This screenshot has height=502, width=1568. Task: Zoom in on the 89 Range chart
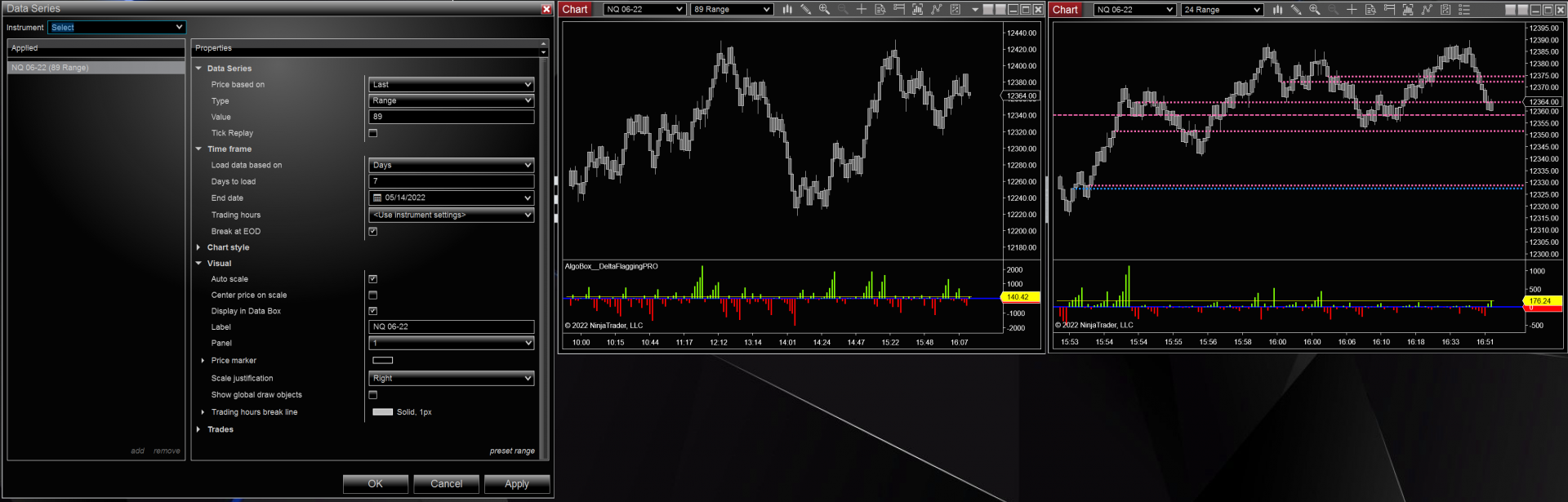(x=824, y=9)
